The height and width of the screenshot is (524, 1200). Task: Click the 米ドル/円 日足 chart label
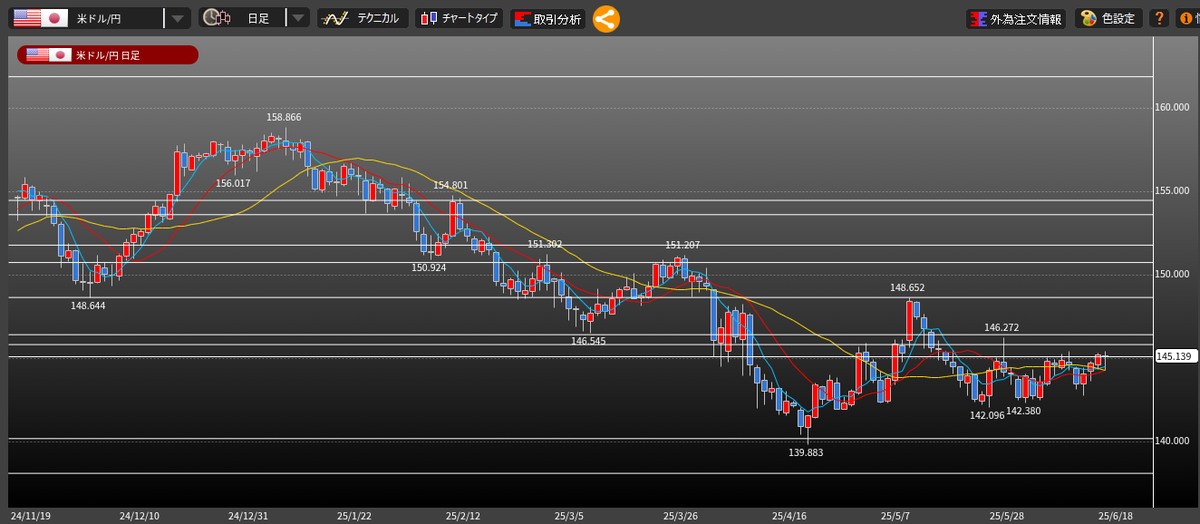click(x=107, y=55)
